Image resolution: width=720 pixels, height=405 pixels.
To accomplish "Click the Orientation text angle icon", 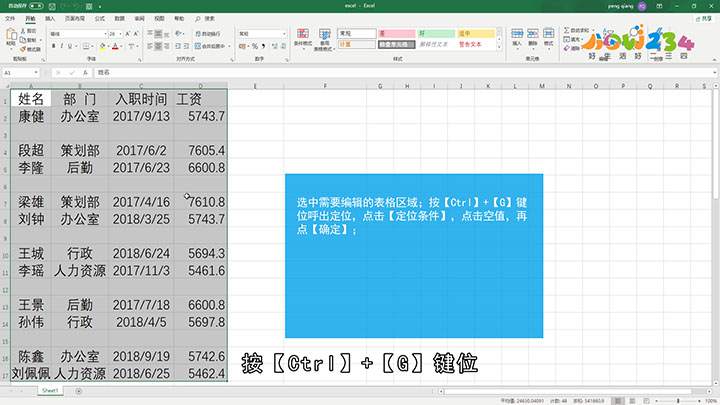I will (179, 34).
